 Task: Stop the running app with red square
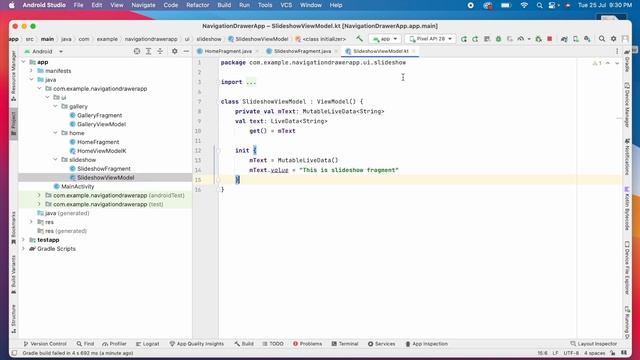coord(550,39)
